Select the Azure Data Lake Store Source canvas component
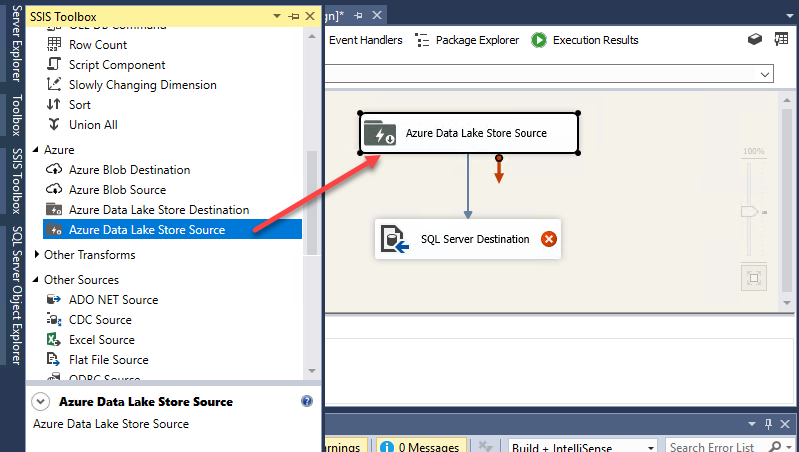 click(469, 133)
